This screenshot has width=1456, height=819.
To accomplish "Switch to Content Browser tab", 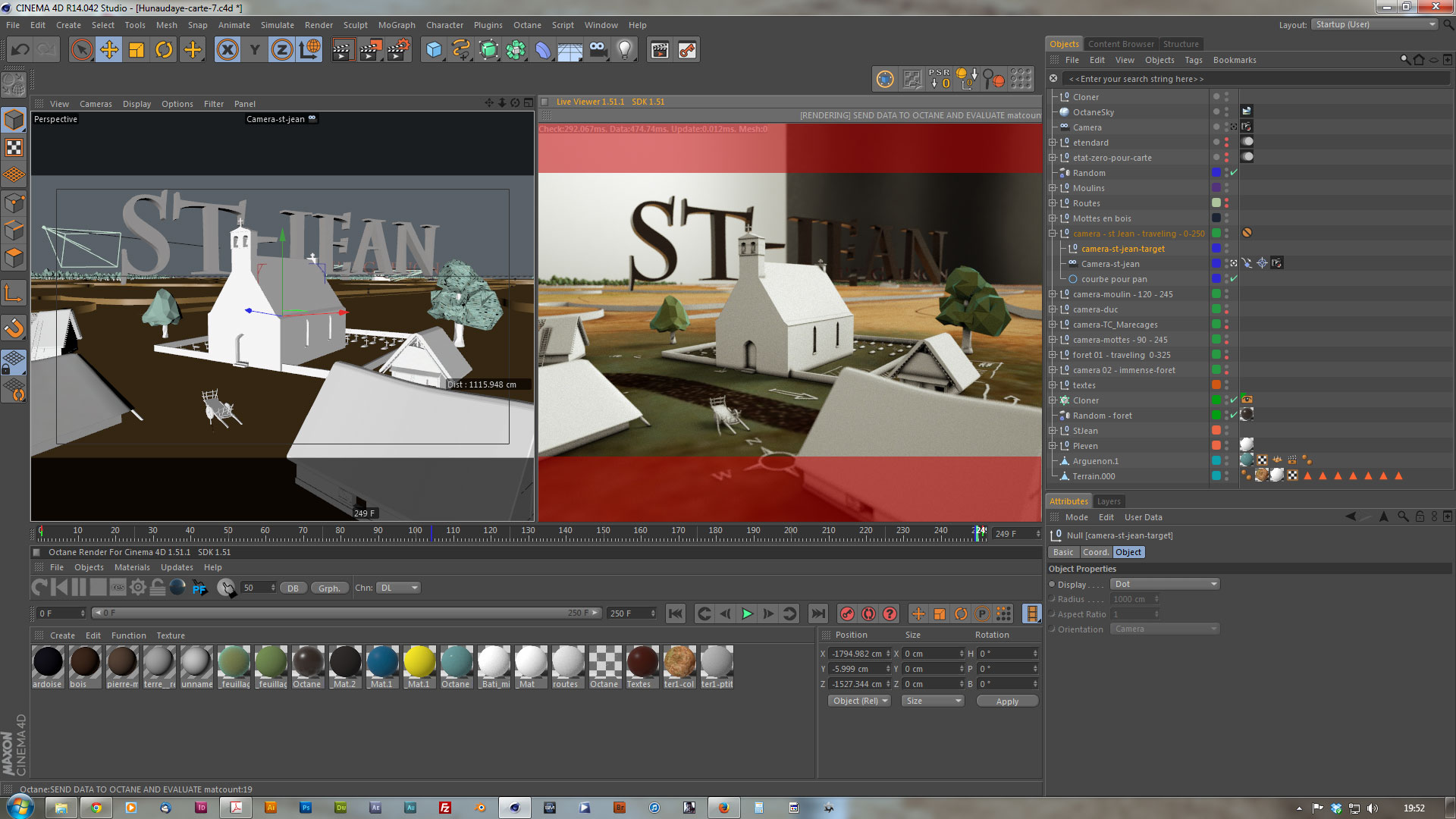I will point(1121,44).
